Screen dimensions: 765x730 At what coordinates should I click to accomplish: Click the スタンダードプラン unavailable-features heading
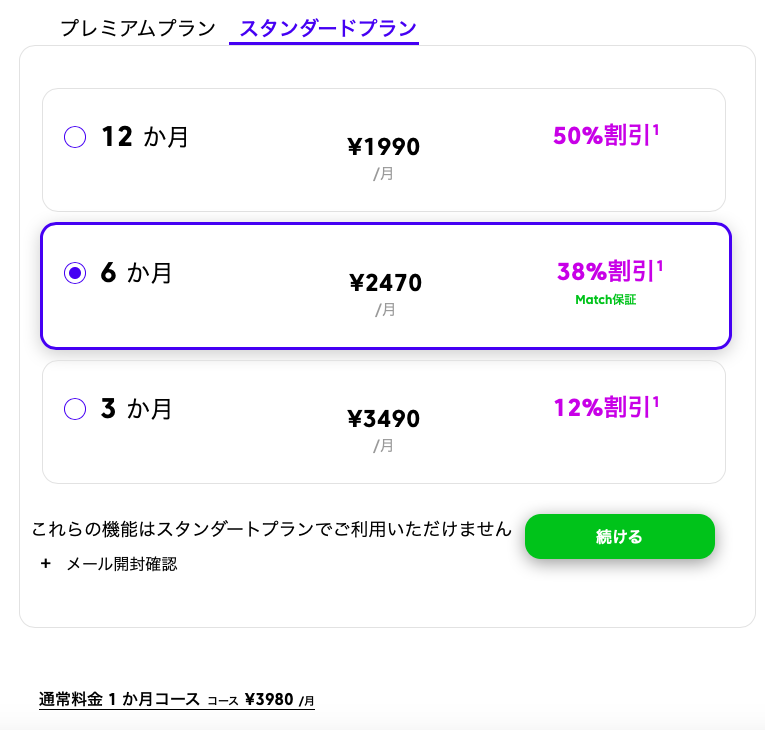[271, 529]
